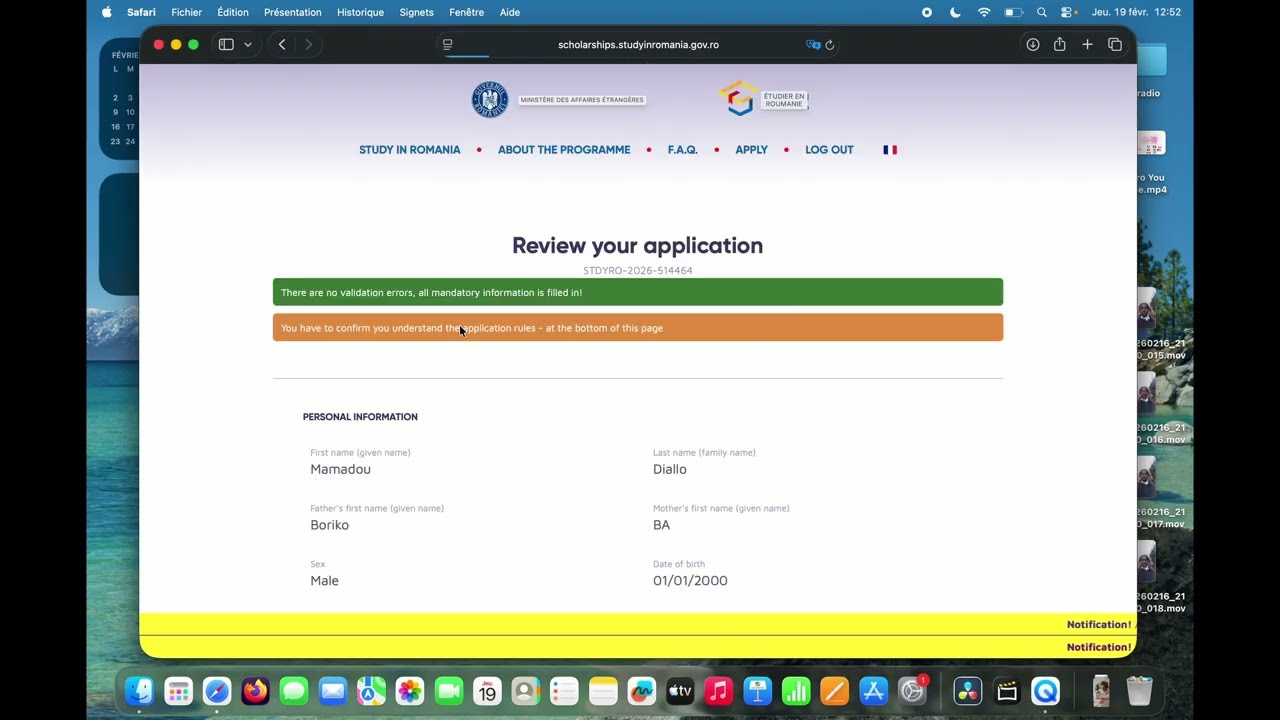Click the page reader/settings icon in the address bar
The height and width of the screenshot is (720, 1280).
pos(447,44)
